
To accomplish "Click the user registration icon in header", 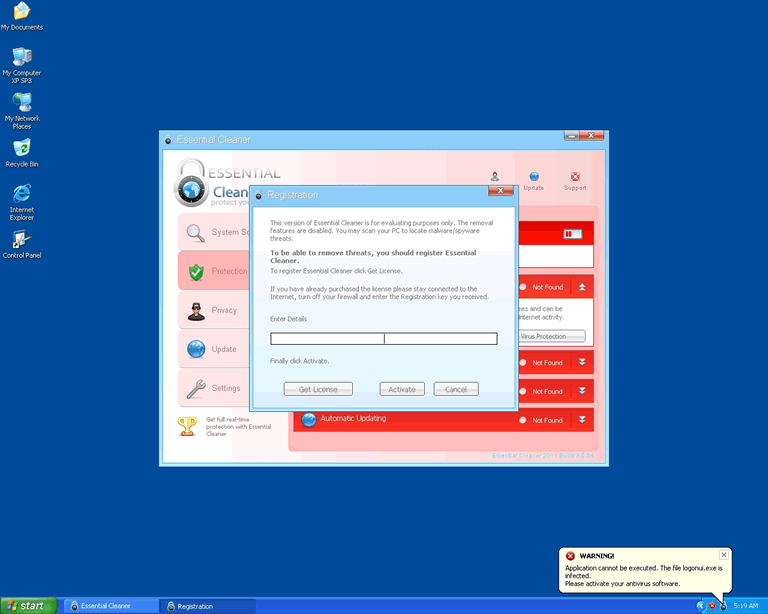I will click(495, 177).
